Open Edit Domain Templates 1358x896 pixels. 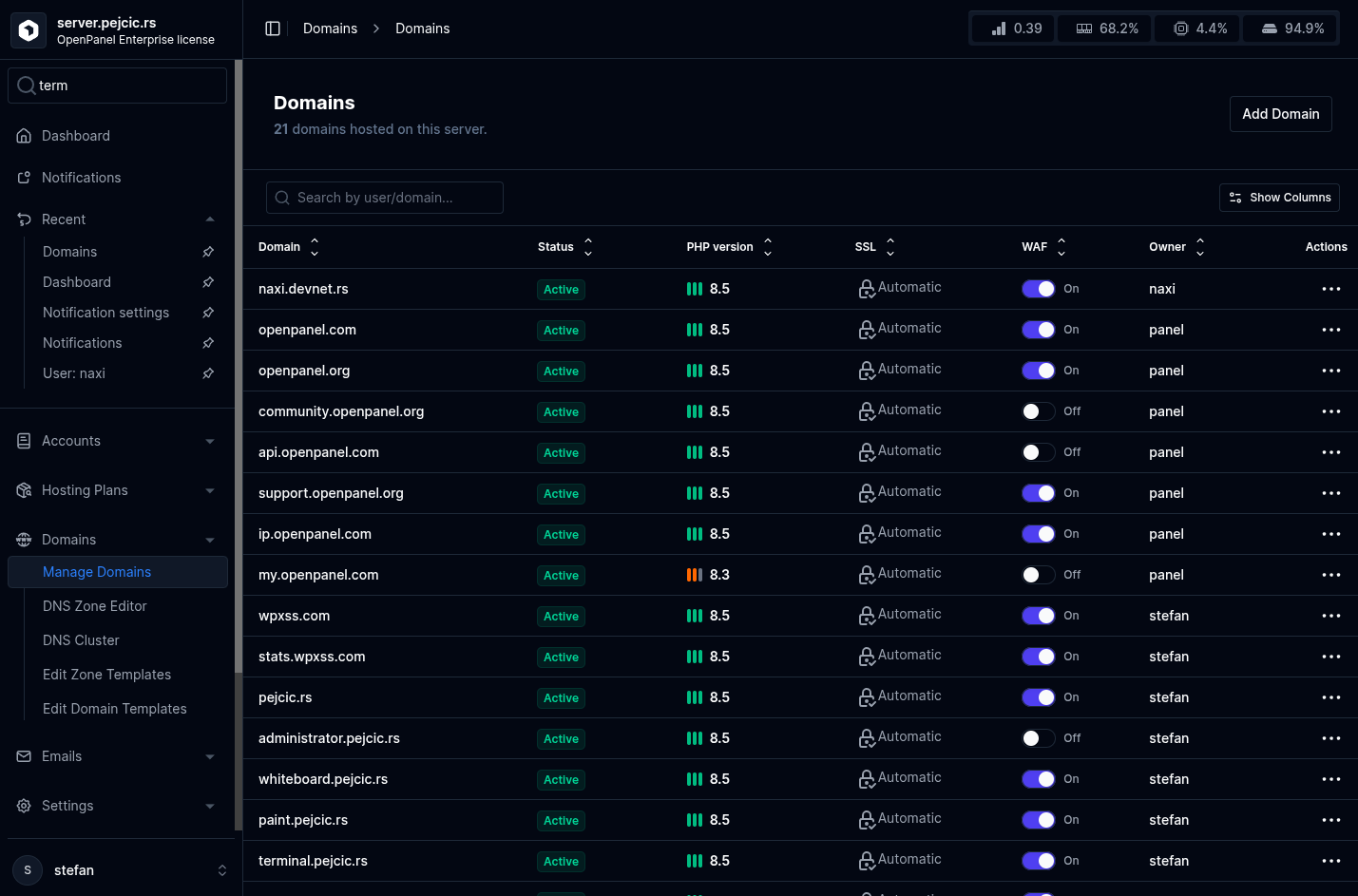click(115, 709)
